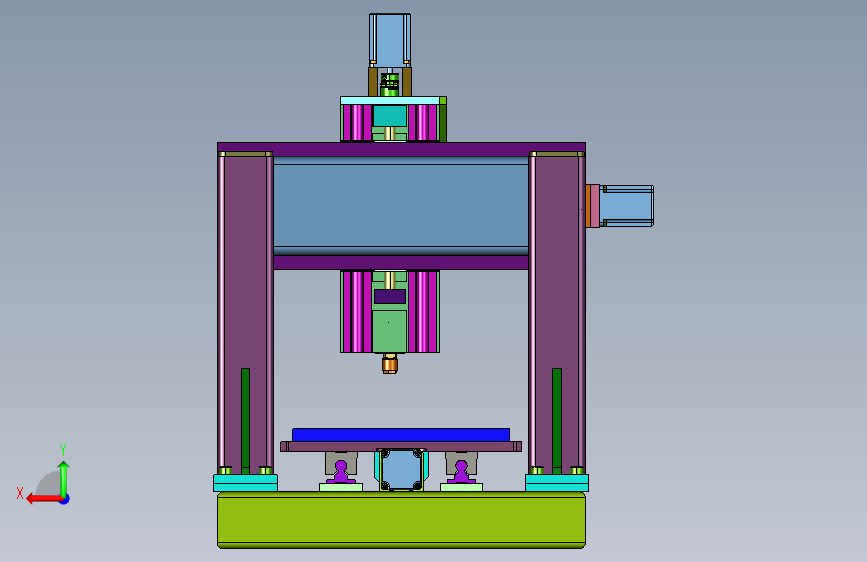Select the left purple linear rail

click(x=341, y=473)
